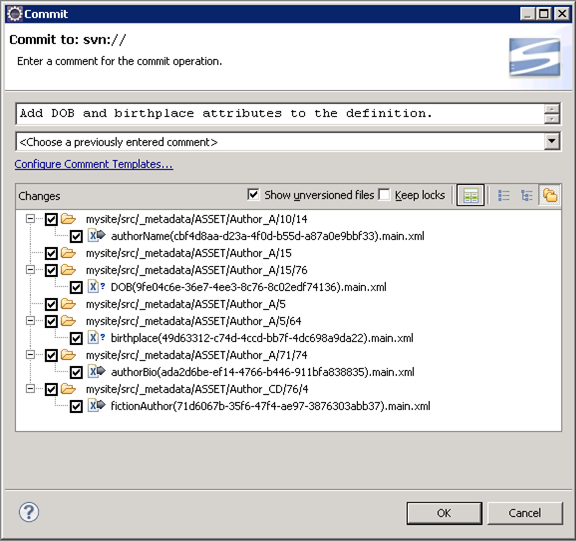Toggle Show unversioned files checkbox

coord(253,194)
